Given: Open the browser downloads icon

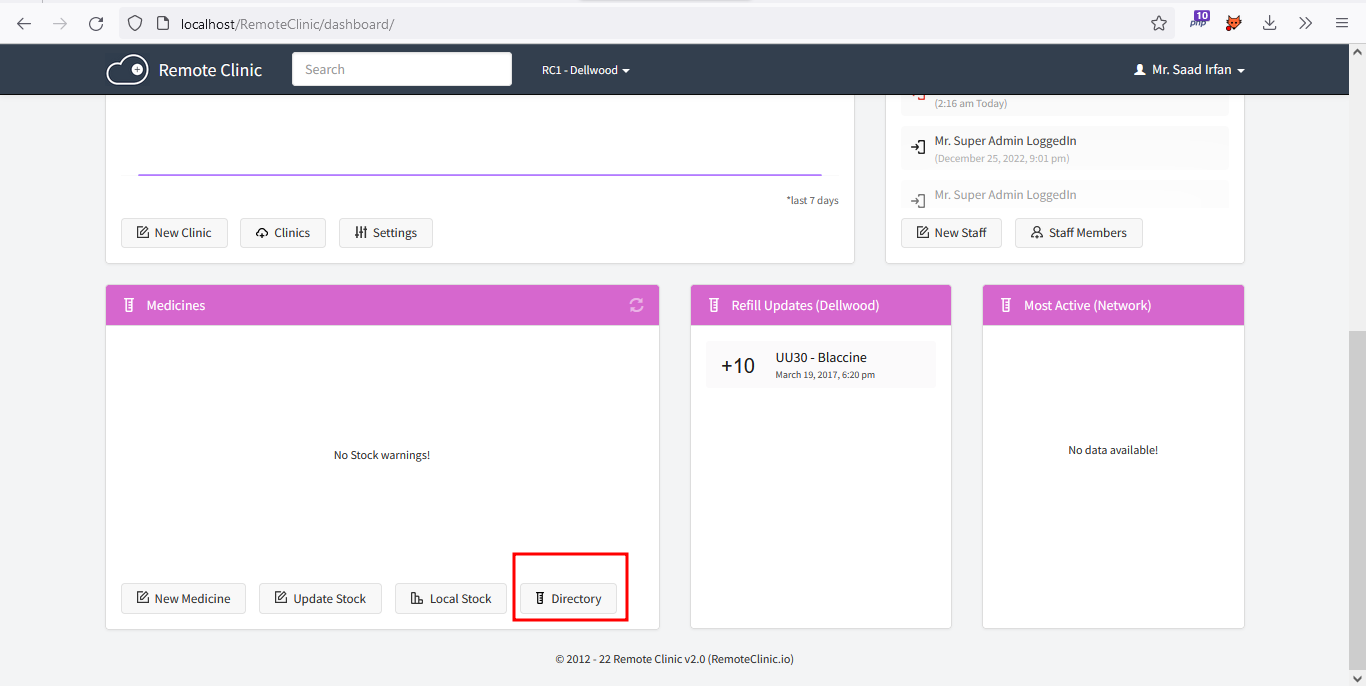Looking at the screenshot, I should click(x=1270, y=23).
